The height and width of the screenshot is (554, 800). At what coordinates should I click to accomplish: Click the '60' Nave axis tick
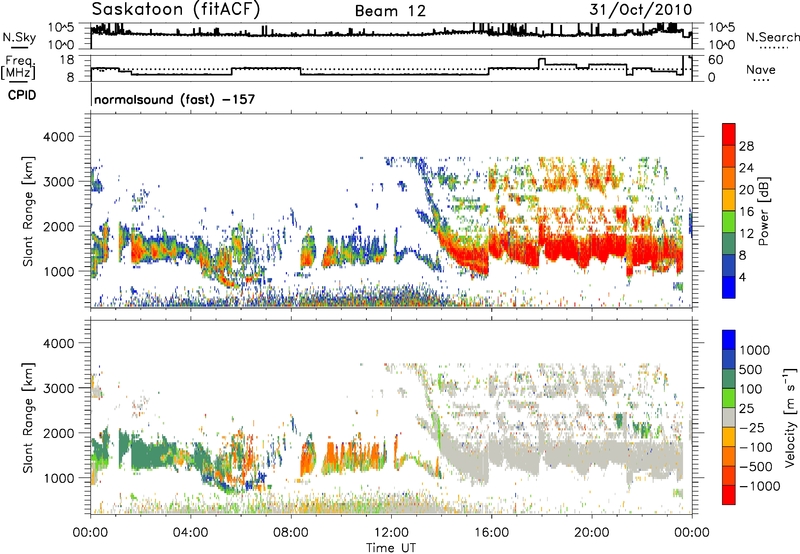(x=716, y=60)
